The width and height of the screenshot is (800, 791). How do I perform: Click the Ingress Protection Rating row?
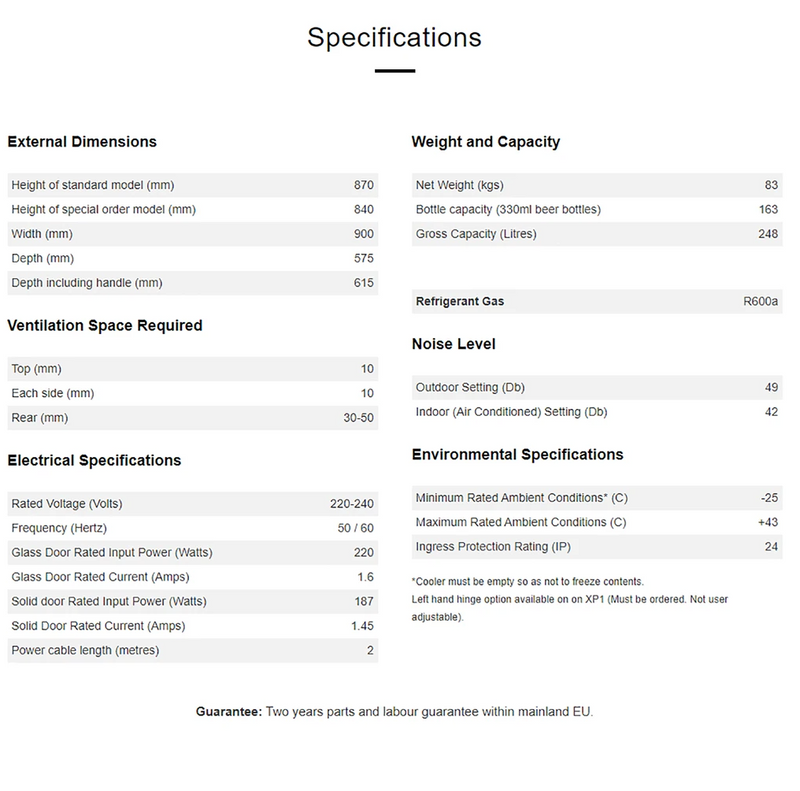click(596, 546)
